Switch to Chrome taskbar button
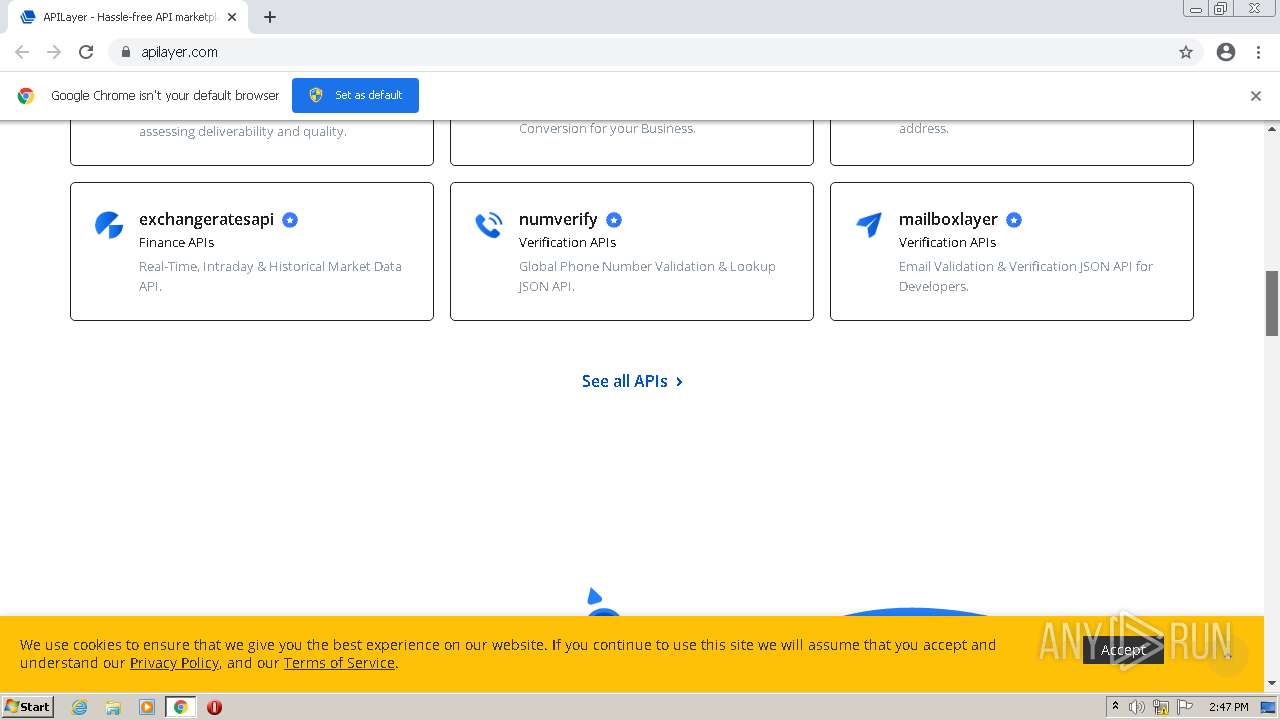This screenshot has width=1280, height=720. [180, 707]
